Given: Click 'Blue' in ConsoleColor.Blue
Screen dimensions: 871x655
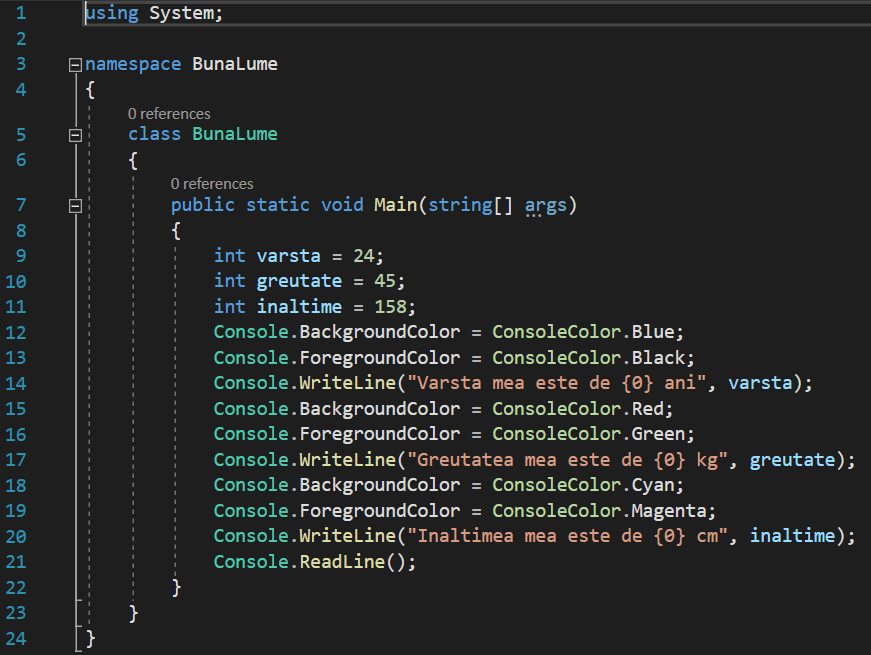Looking at the screenshot, I should pyautogui.click(x=653, y=332).
